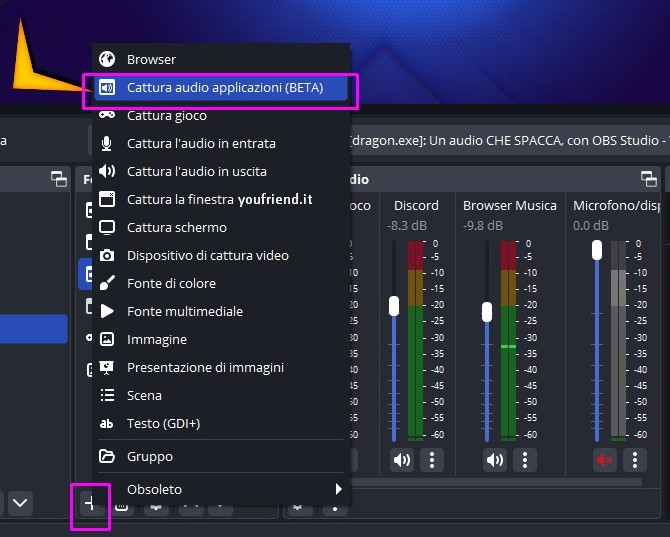The width and height of the screenshot is (670, 537).
Task: Undock the audio mixer panel
Action: pos(648,179)
